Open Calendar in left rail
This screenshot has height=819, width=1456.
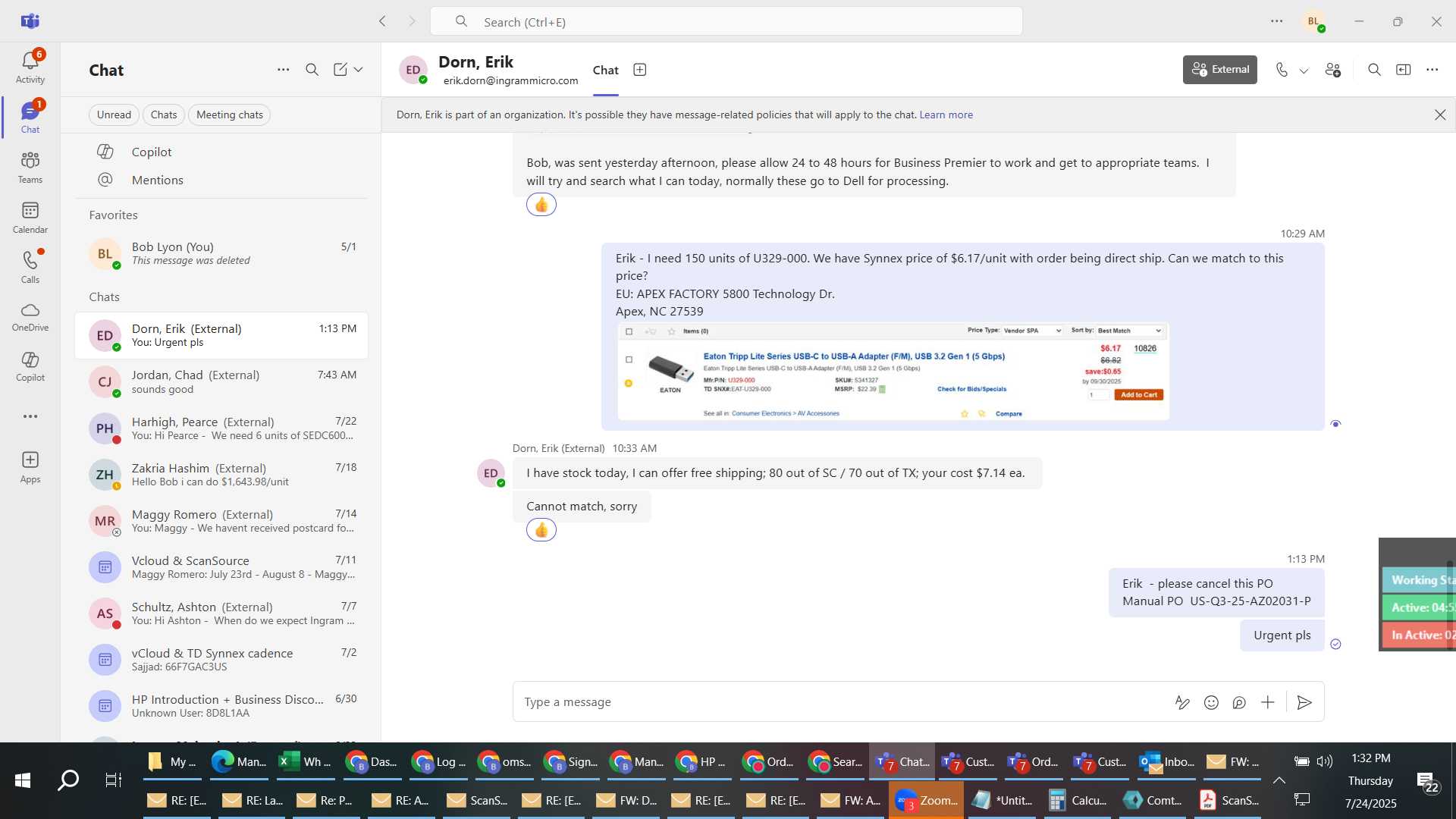click(30, 218)
